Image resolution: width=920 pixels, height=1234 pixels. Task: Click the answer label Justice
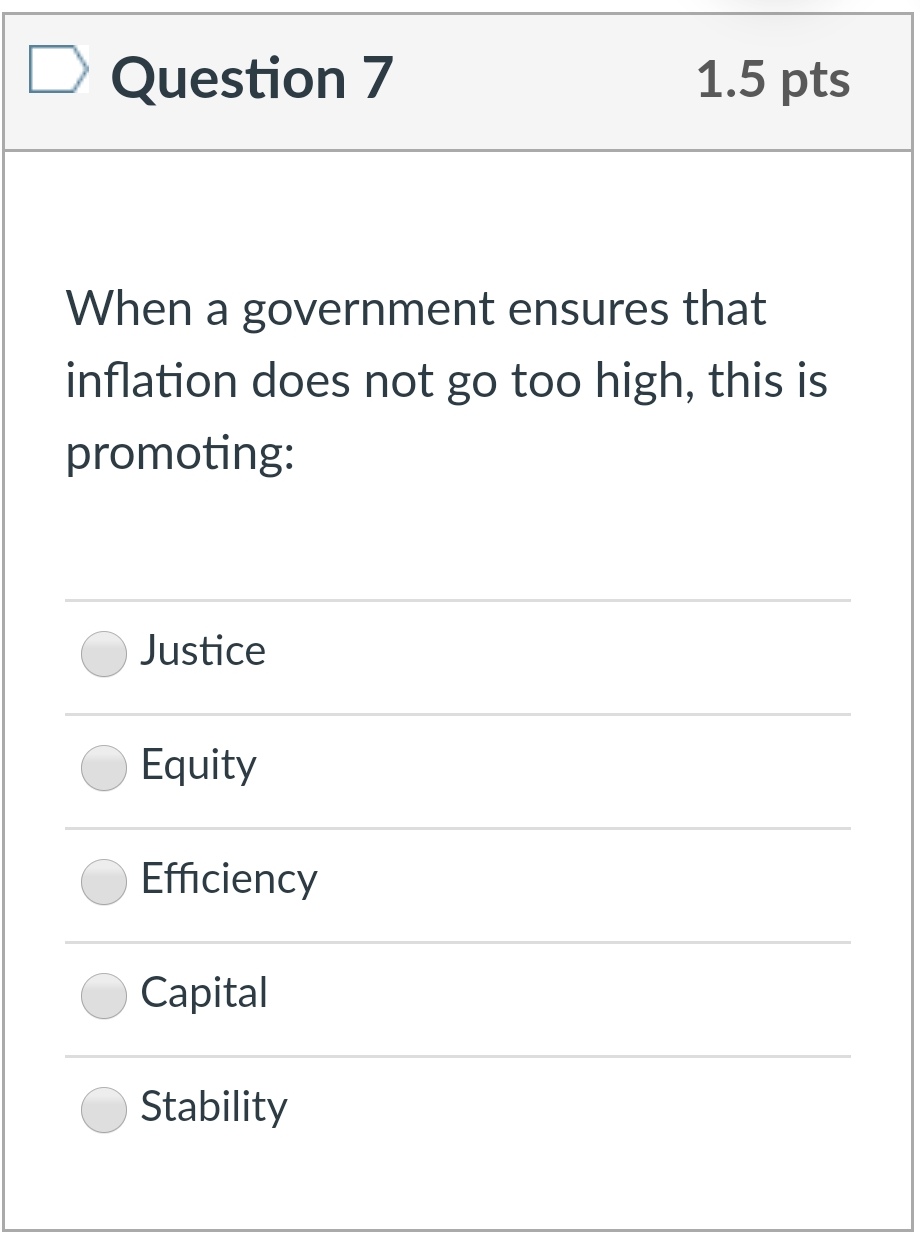click(203, 651)
